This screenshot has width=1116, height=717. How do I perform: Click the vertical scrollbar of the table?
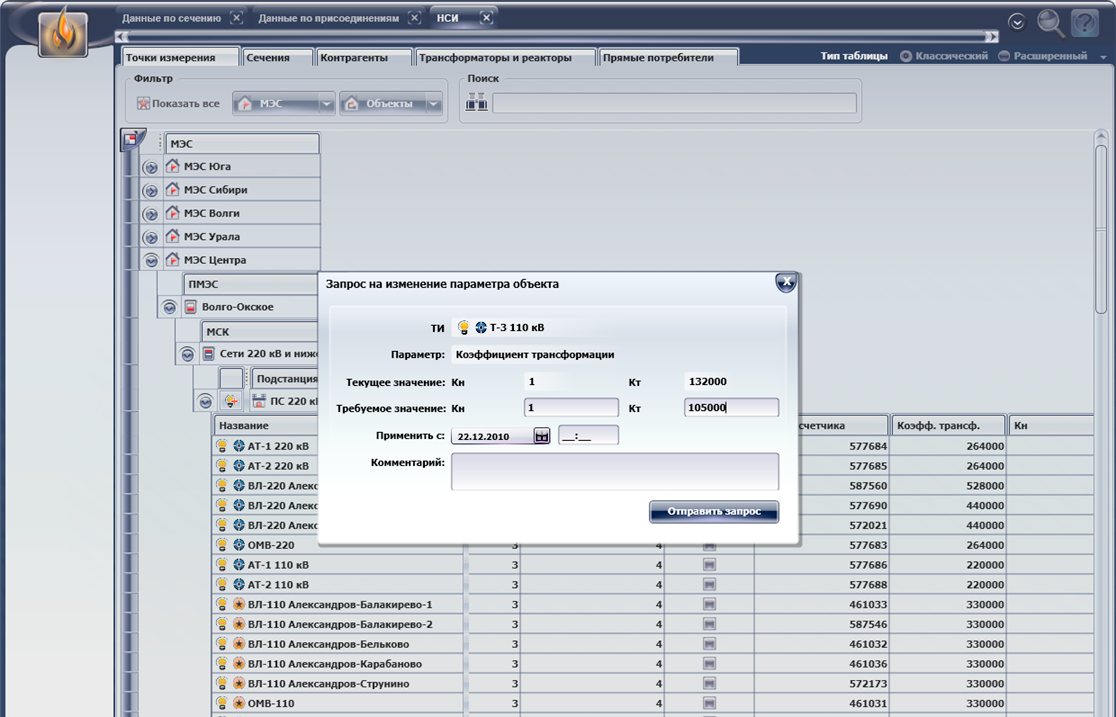[x=1100, y=230]
